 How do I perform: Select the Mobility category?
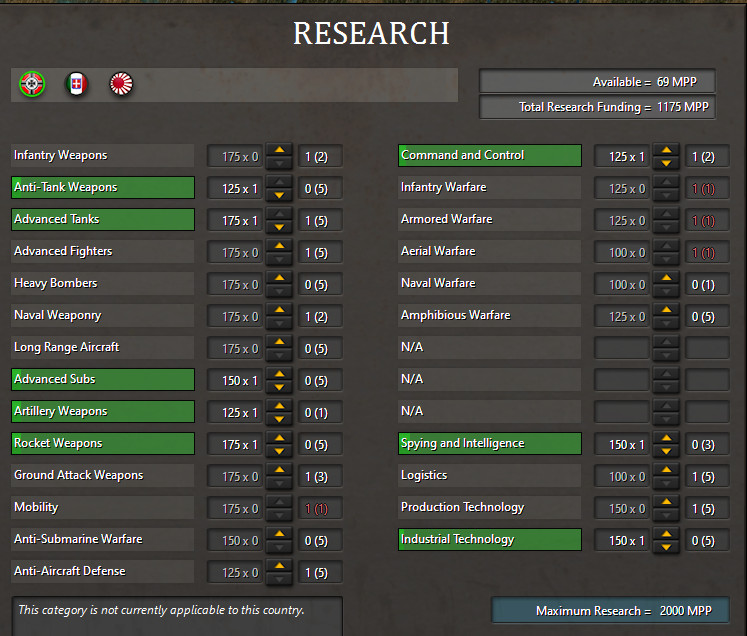pyautogui.click(x=102, y=507)
